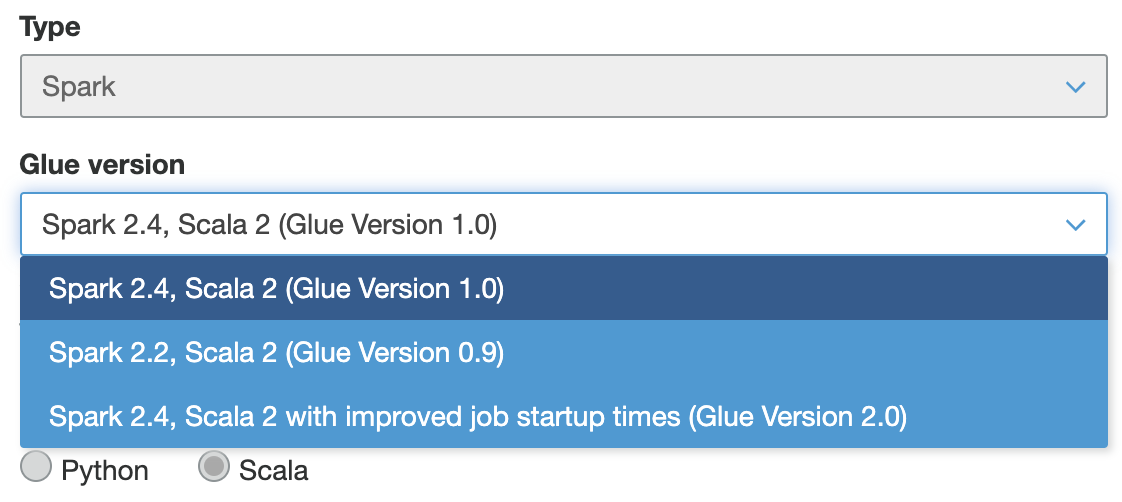The height and width of the screenshot is (502, 1122).
Task: Click the Spark text inside Type box
Action: (x=79, y=87)
